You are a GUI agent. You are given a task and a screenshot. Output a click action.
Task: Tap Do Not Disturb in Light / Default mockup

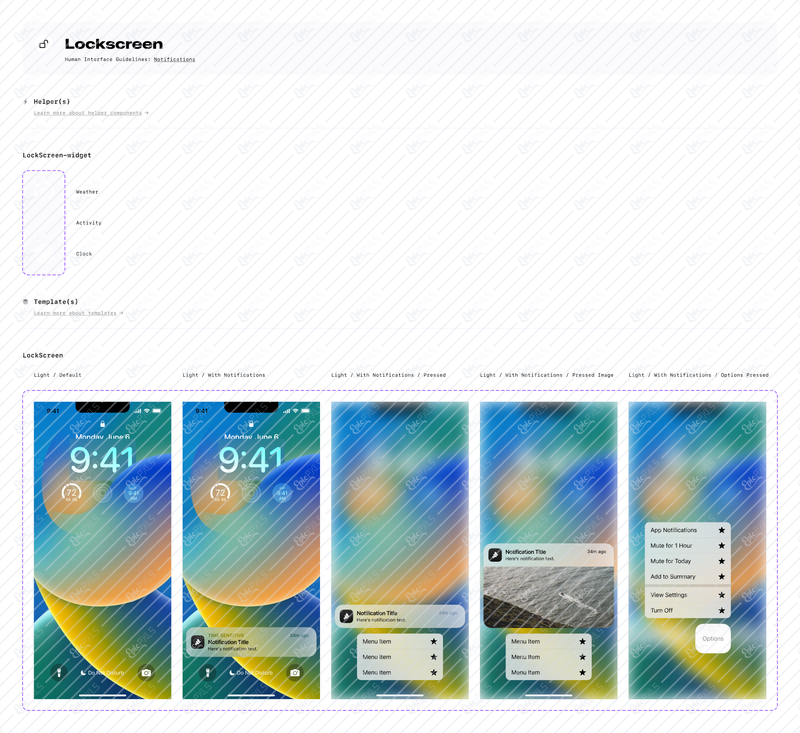[102, 673]
